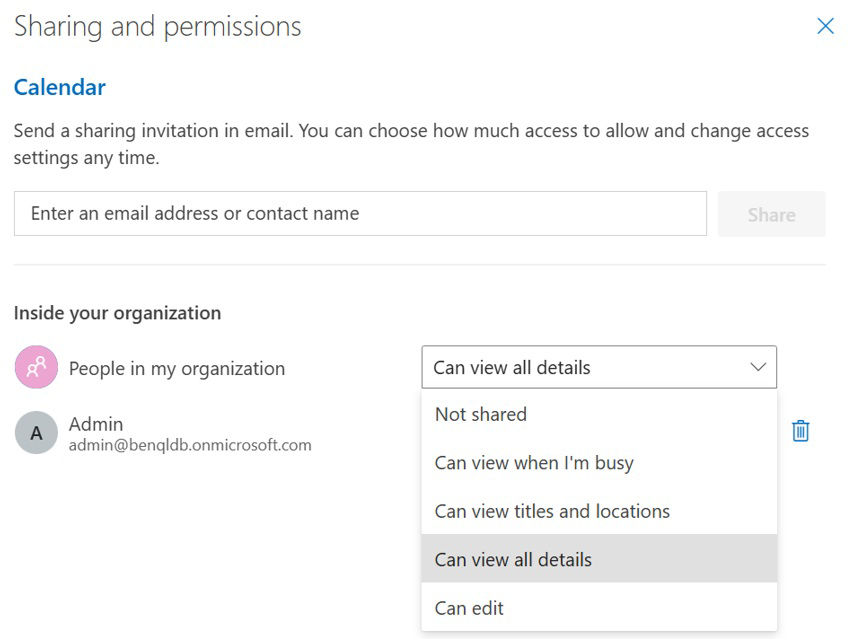Pick 'Can view titles and locations' option
Viewport: 851px width, 644px height.
coord(552,511)
